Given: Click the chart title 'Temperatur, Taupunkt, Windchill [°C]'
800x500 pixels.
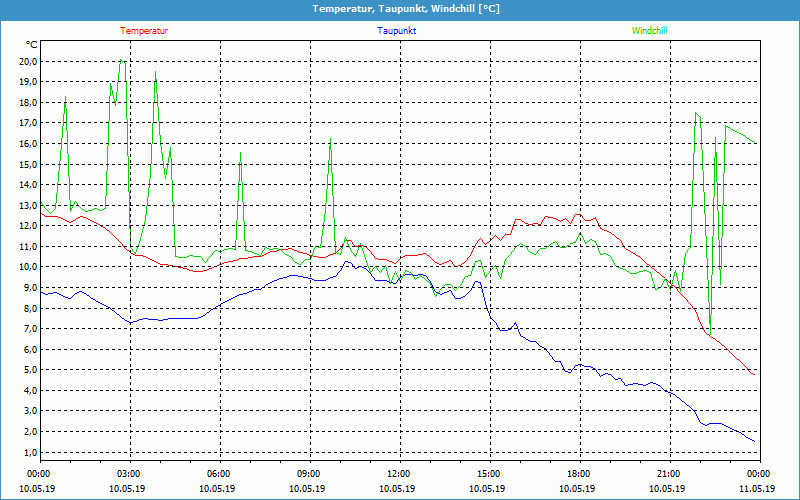Looking at the screenshot, I should (406, 9).
